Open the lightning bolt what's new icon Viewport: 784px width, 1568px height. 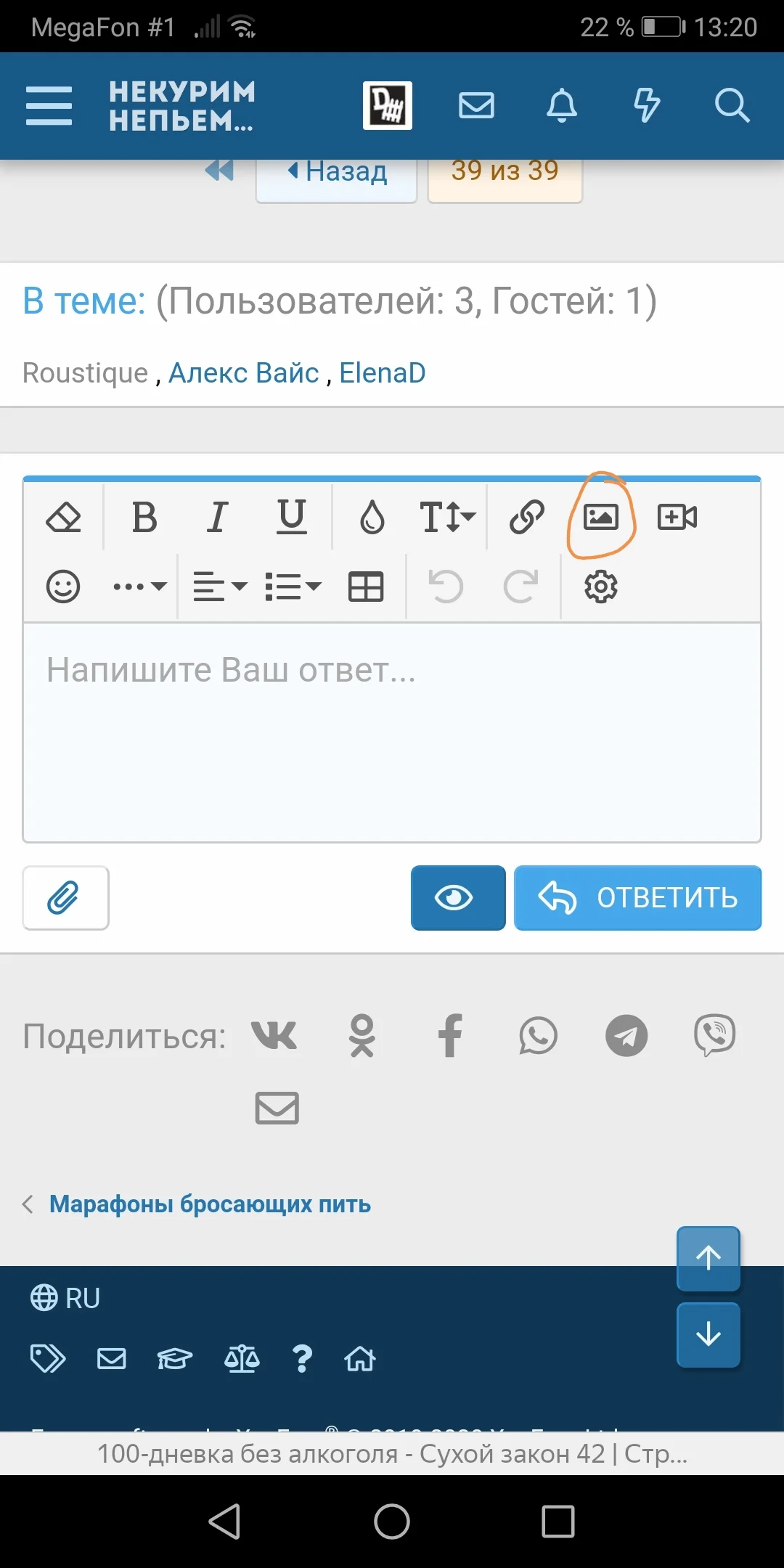(647, 106)
